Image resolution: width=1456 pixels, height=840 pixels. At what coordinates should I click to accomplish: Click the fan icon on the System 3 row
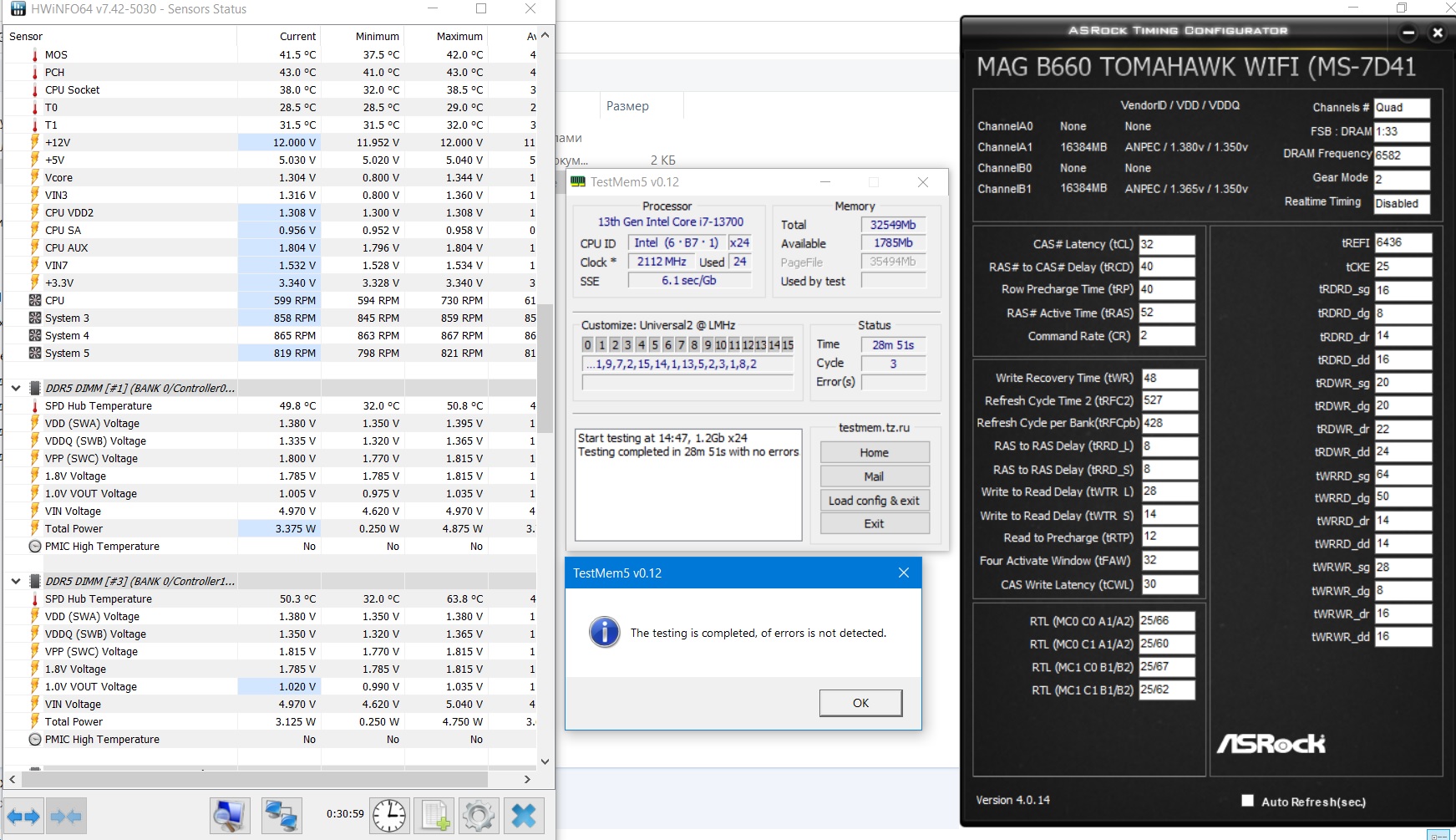pyautogui.click(x=35, y=318)
